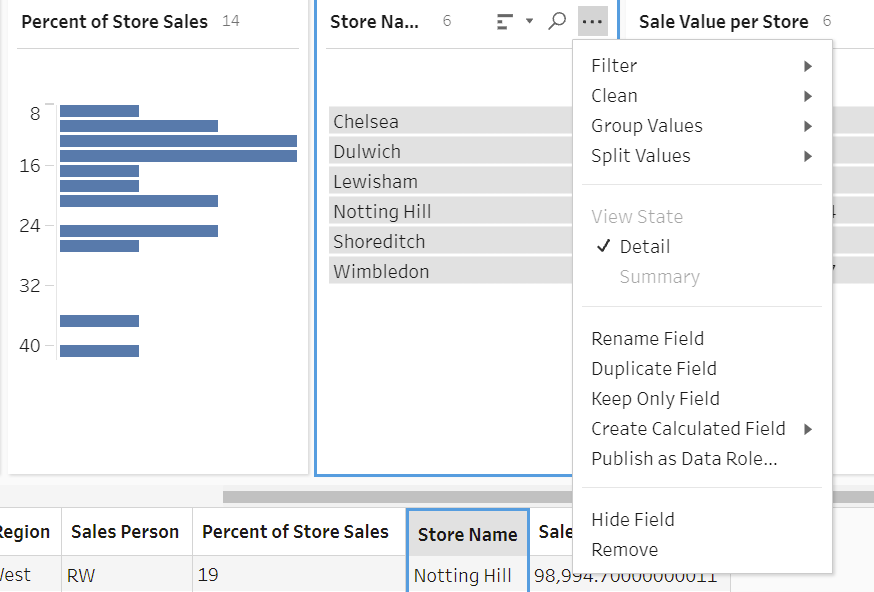Click the search magnifier icon
Screen dimensions: 874x592
(557, 21)
